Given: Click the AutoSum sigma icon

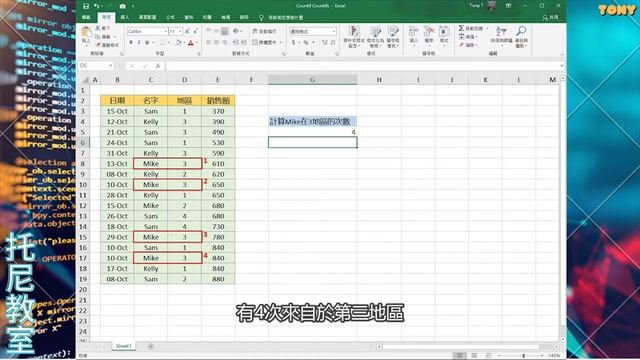Looking at the screenshot, I should pyautogui.click(x=461, y=28).
